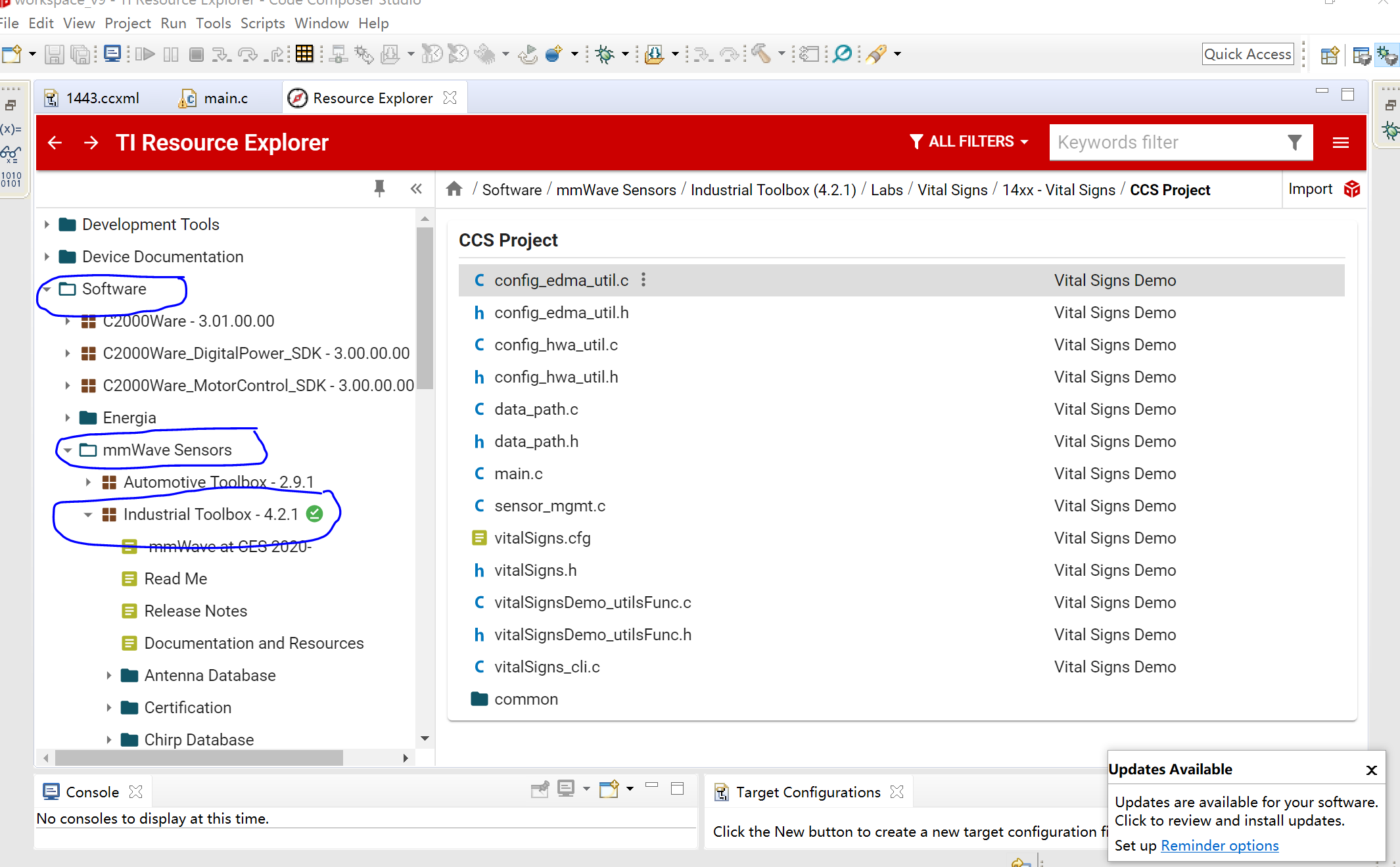Click the Save icon in the toolbar

[x=54, y=54]
